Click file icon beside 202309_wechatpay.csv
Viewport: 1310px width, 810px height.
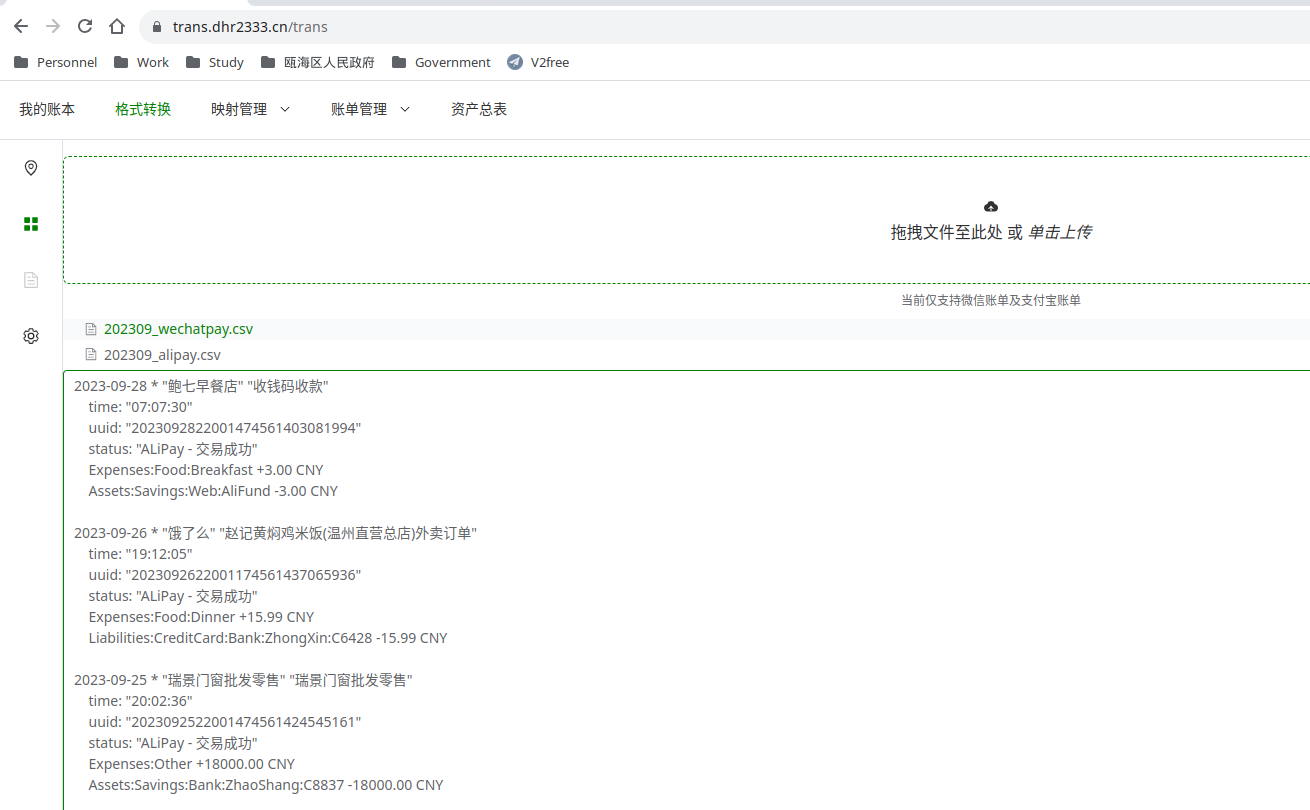tap(91, 329)
